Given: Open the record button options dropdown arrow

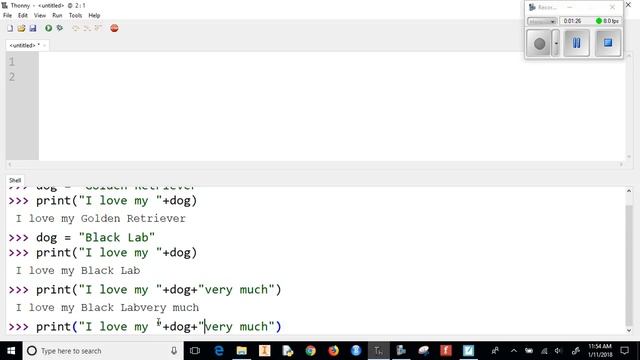Looking at the screenshot, I should click(556, 43).
